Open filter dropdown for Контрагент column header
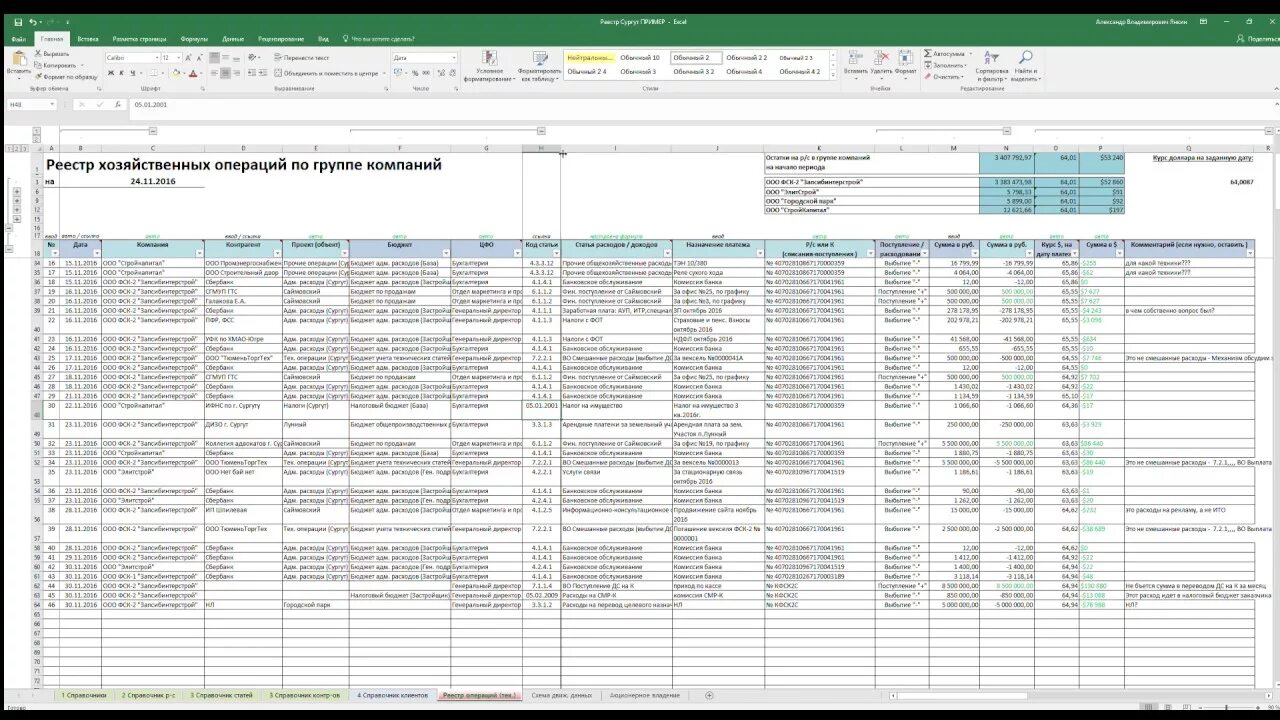This screenshot has width=1280, height=720. (278, 253)
